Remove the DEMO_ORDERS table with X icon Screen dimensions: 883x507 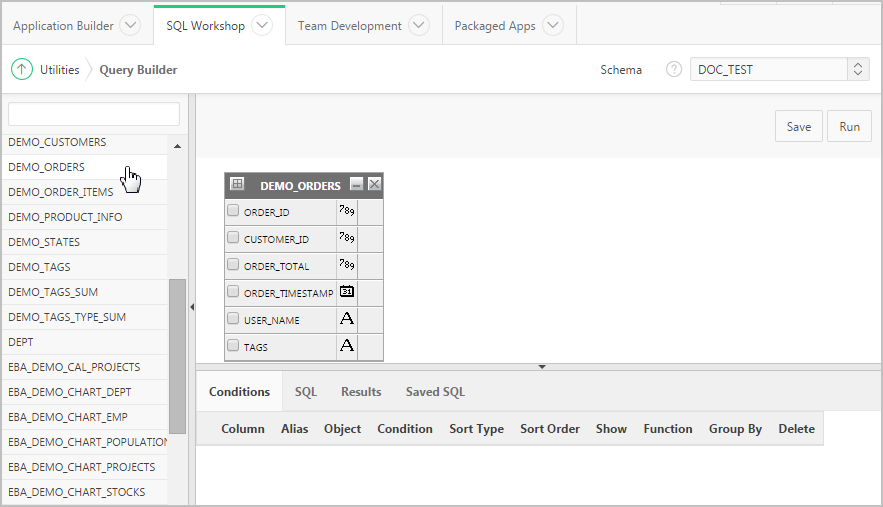coord(374,185)
